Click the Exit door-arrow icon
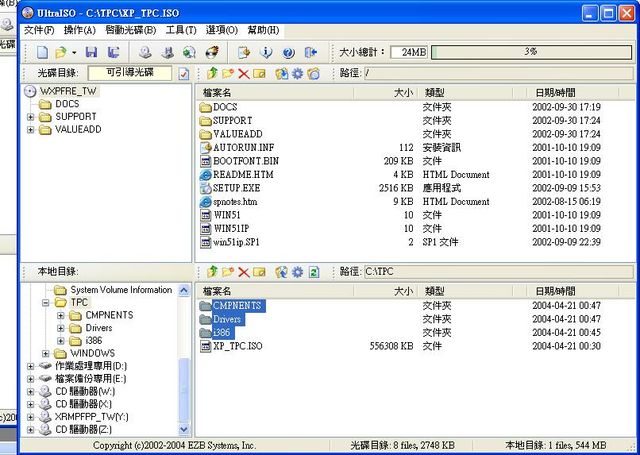Screen dimensions: 640x455 pyautogui.click(x=311, y=52)
